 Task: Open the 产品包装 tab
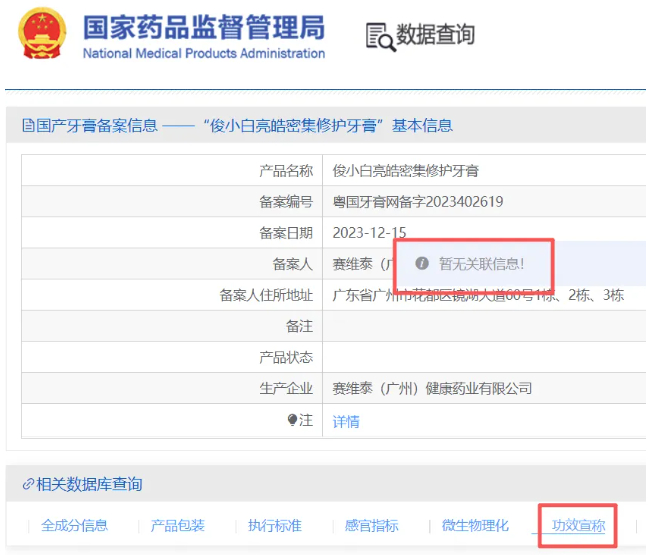(x=177, y=525)
